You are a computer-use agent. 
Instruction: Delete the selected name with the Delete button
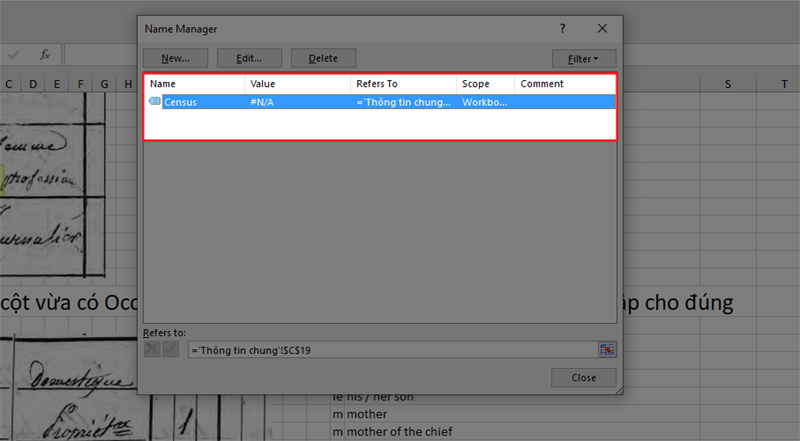point(323,58)
